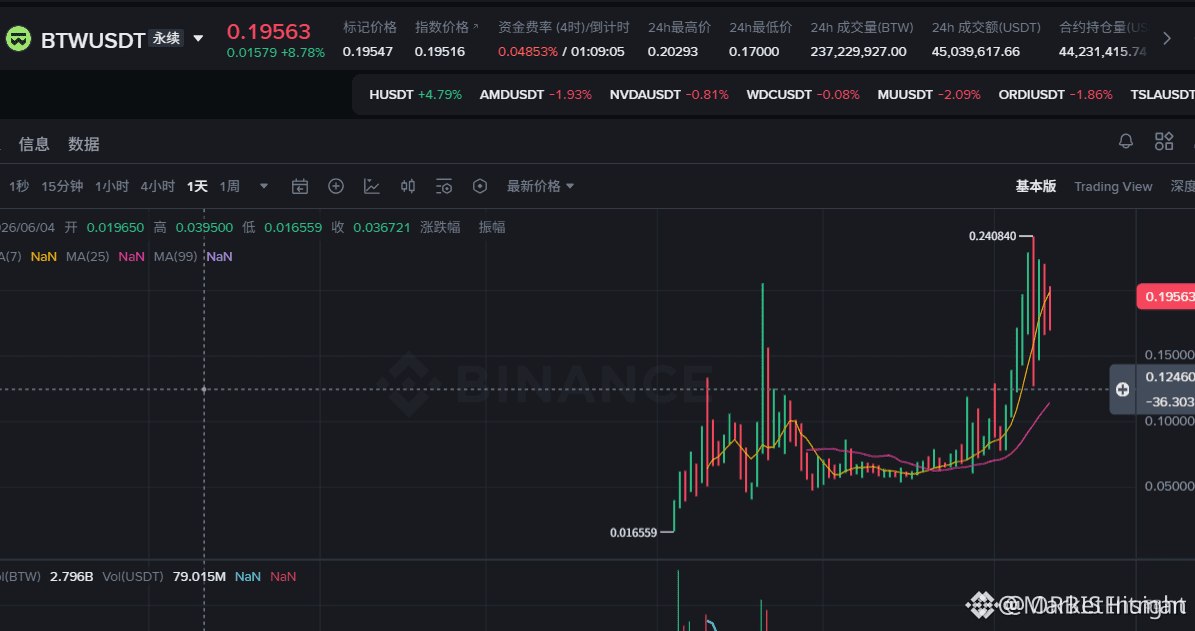Click the BTW coin logo icon
The image size is (1195, 631).
(18, 38)
